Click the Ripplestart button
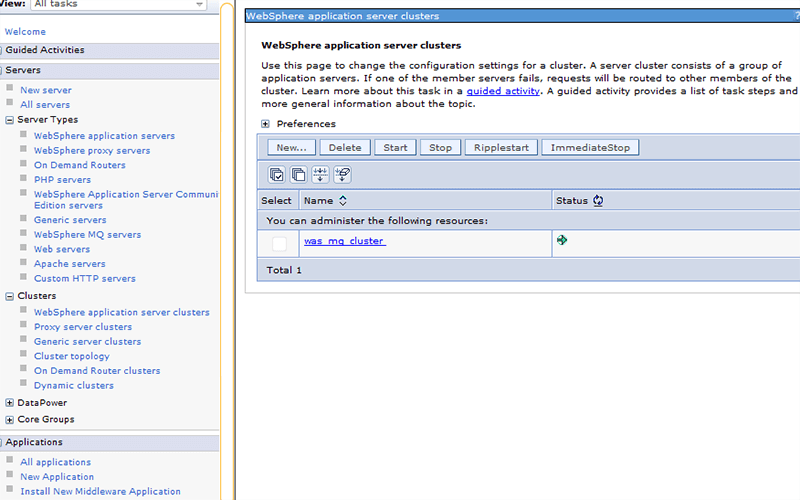Screen dimensions: 800x500 (x=501, y=147)
